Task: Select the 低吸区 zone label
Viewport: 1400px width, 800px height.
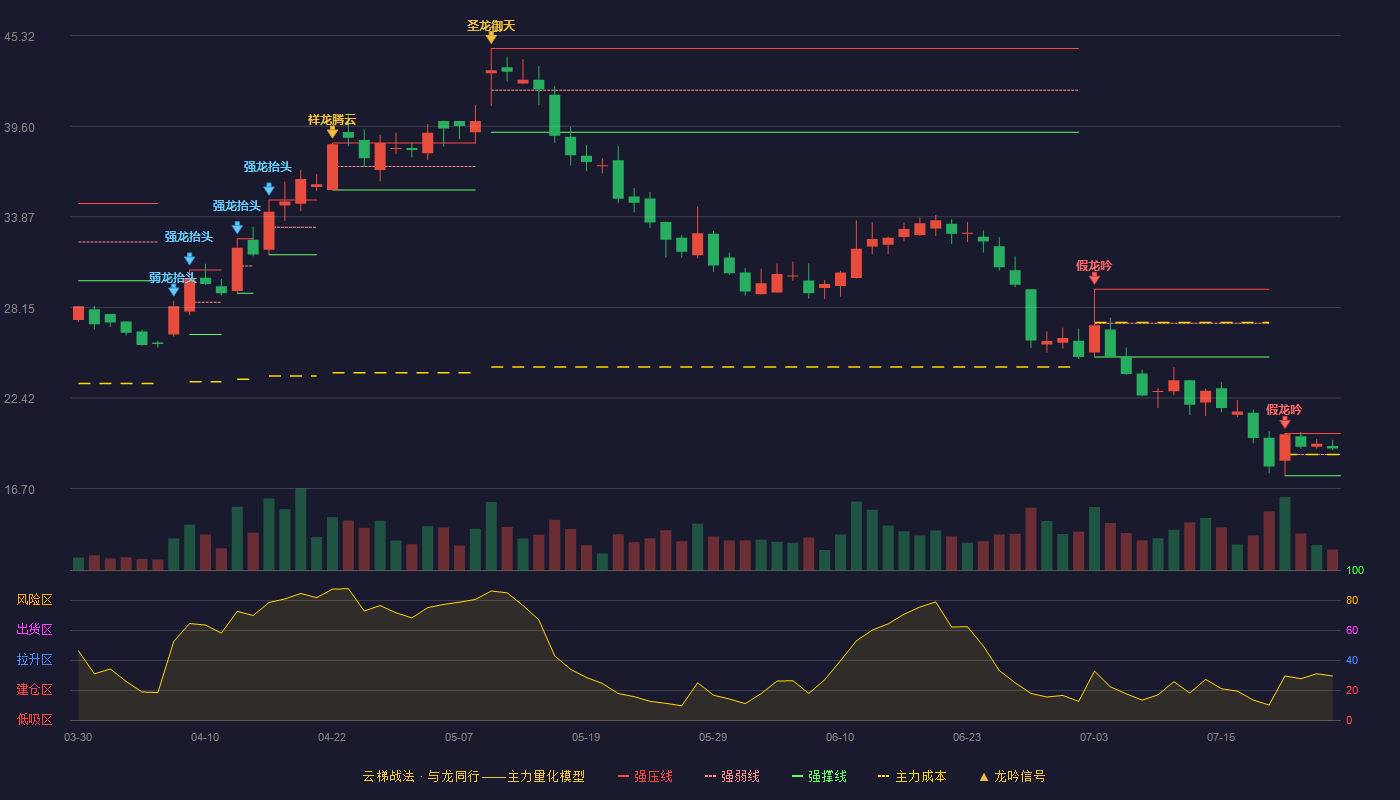Action: 34,719
